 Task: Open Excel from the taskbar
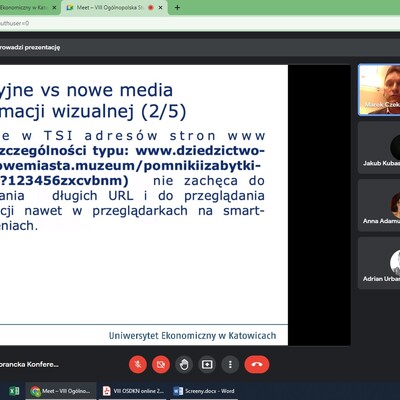[14, 391]
